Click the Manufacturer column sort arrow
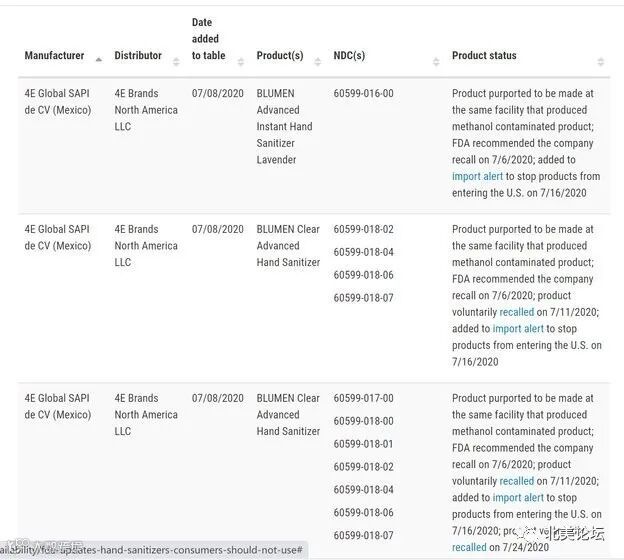This screenshot has width=624, height=560. pyautogui.click(x=96, y=60)
